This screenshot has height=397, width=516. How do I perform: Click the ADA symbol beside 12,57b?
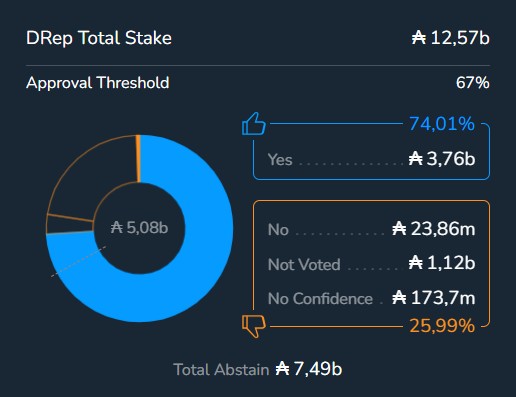[x=419, y=38]
